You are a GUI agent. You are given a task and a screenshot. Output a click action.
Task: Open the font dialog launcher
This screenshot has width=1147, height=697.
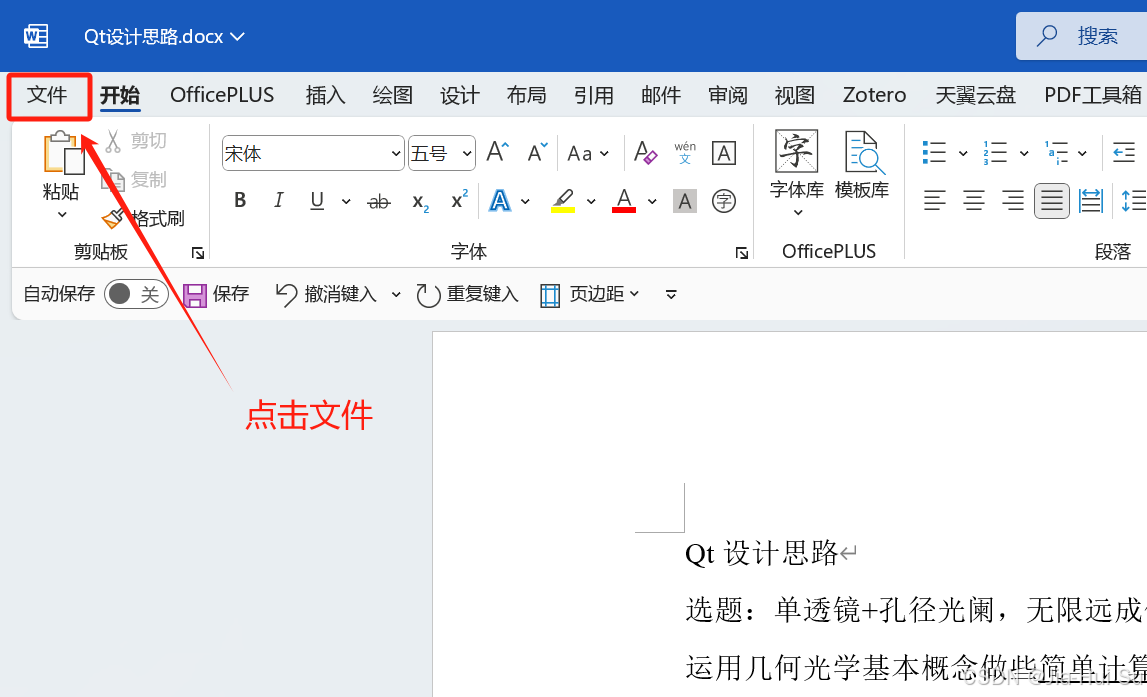point(742,253)
